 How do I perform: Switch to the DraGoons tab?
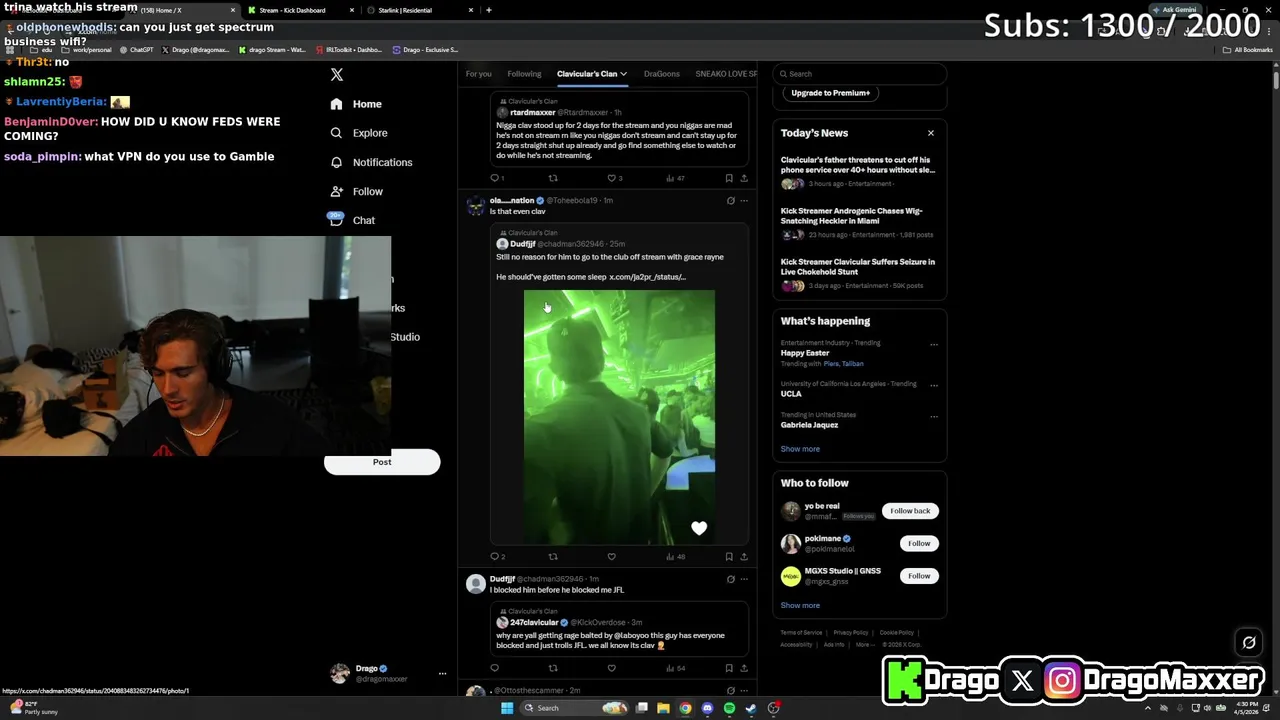click(662, 74)
